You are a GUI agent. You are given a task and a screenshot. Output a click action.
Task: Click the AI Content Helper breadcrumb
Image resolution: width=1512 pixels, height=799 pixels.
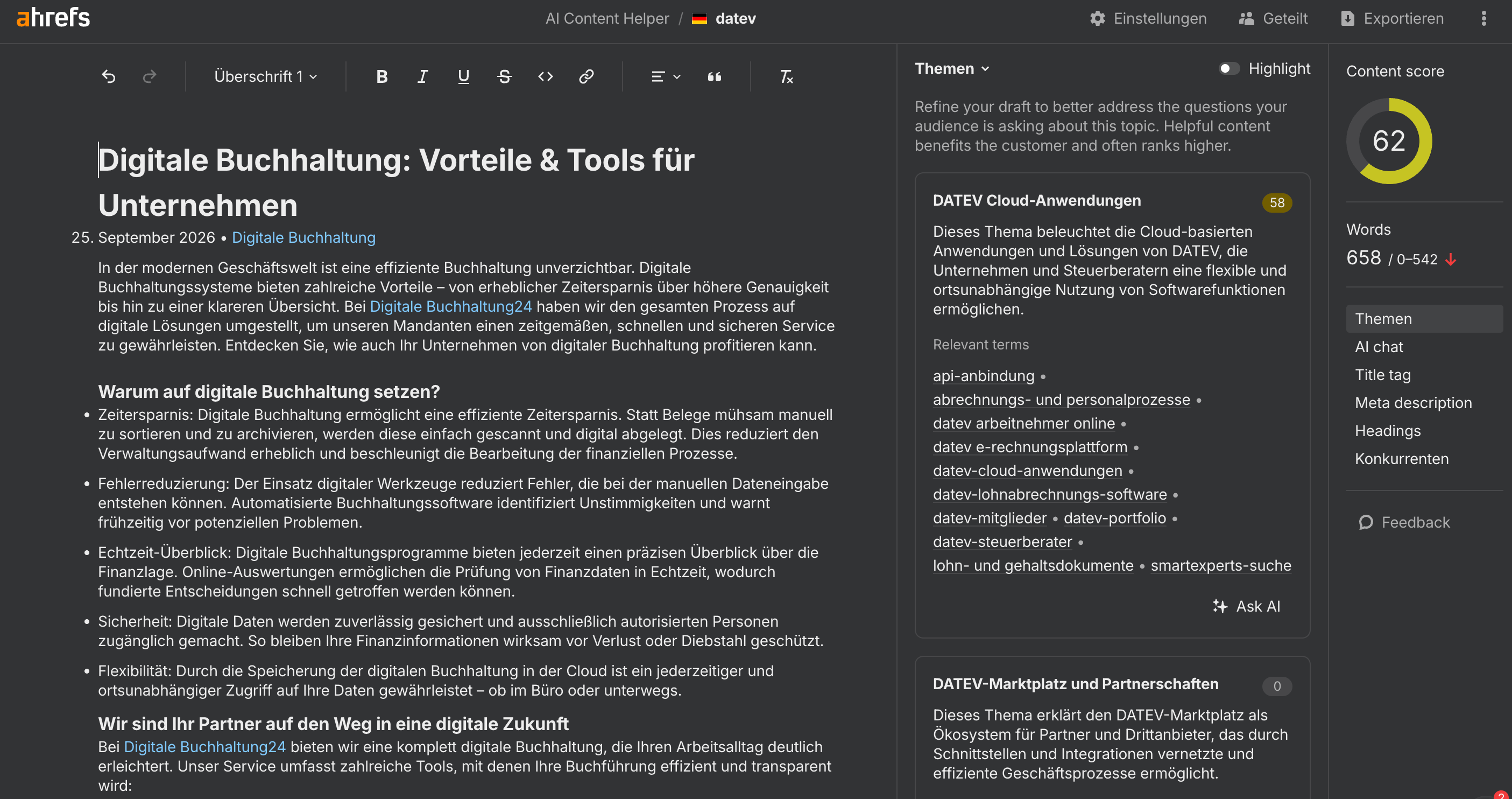click(607, 19)
